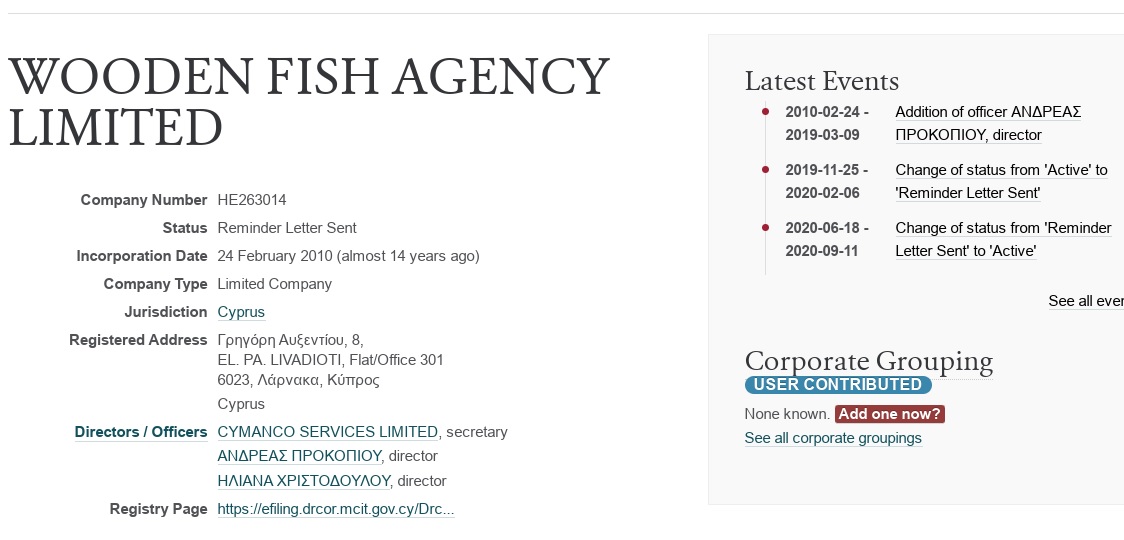1124x540 pixels.
Task: Click the WOODEN FISH AGENCY LIMITED title
Action: [308, 102]
